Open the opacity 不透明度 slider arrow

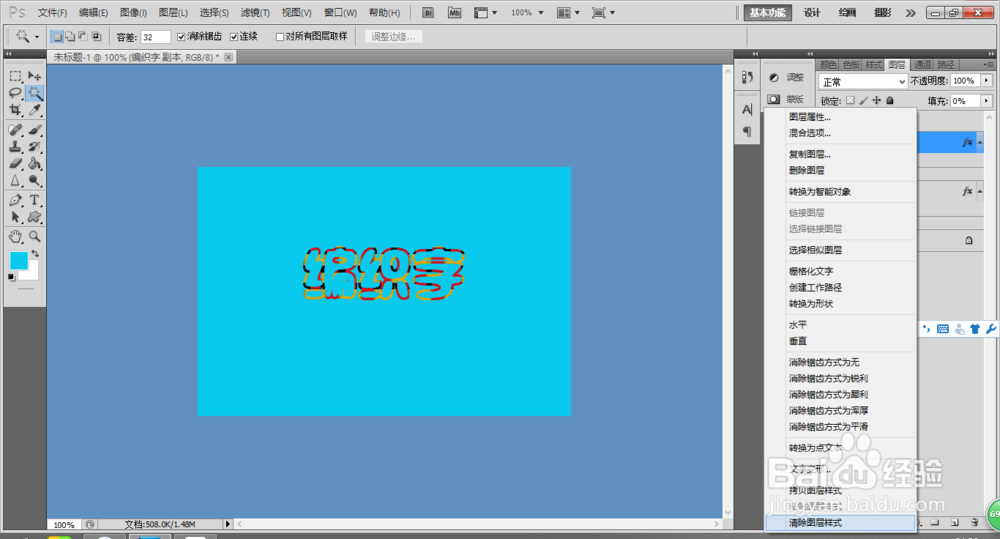(987, 81)
